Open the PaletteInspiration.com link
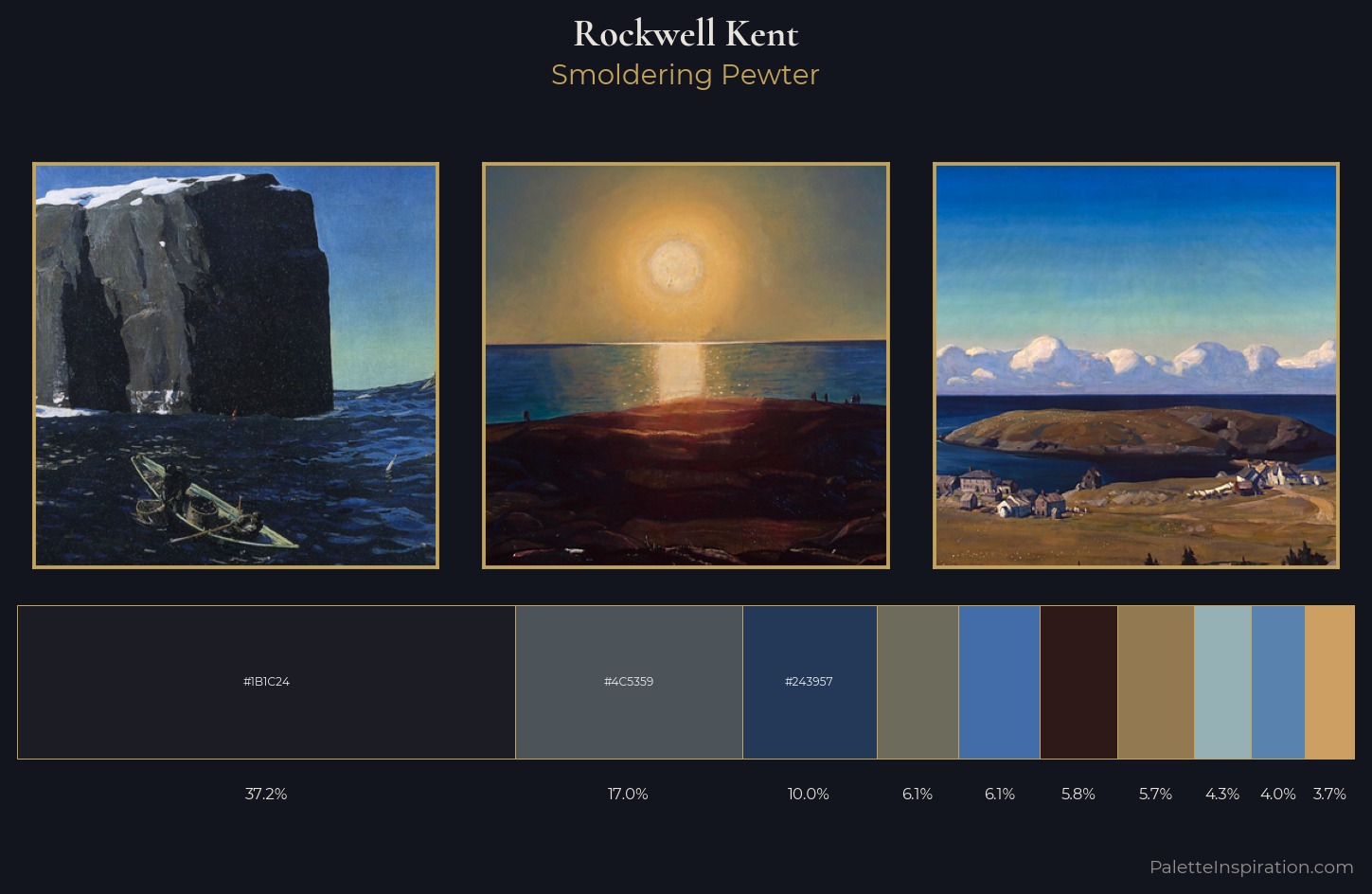 coord(1252,867)
